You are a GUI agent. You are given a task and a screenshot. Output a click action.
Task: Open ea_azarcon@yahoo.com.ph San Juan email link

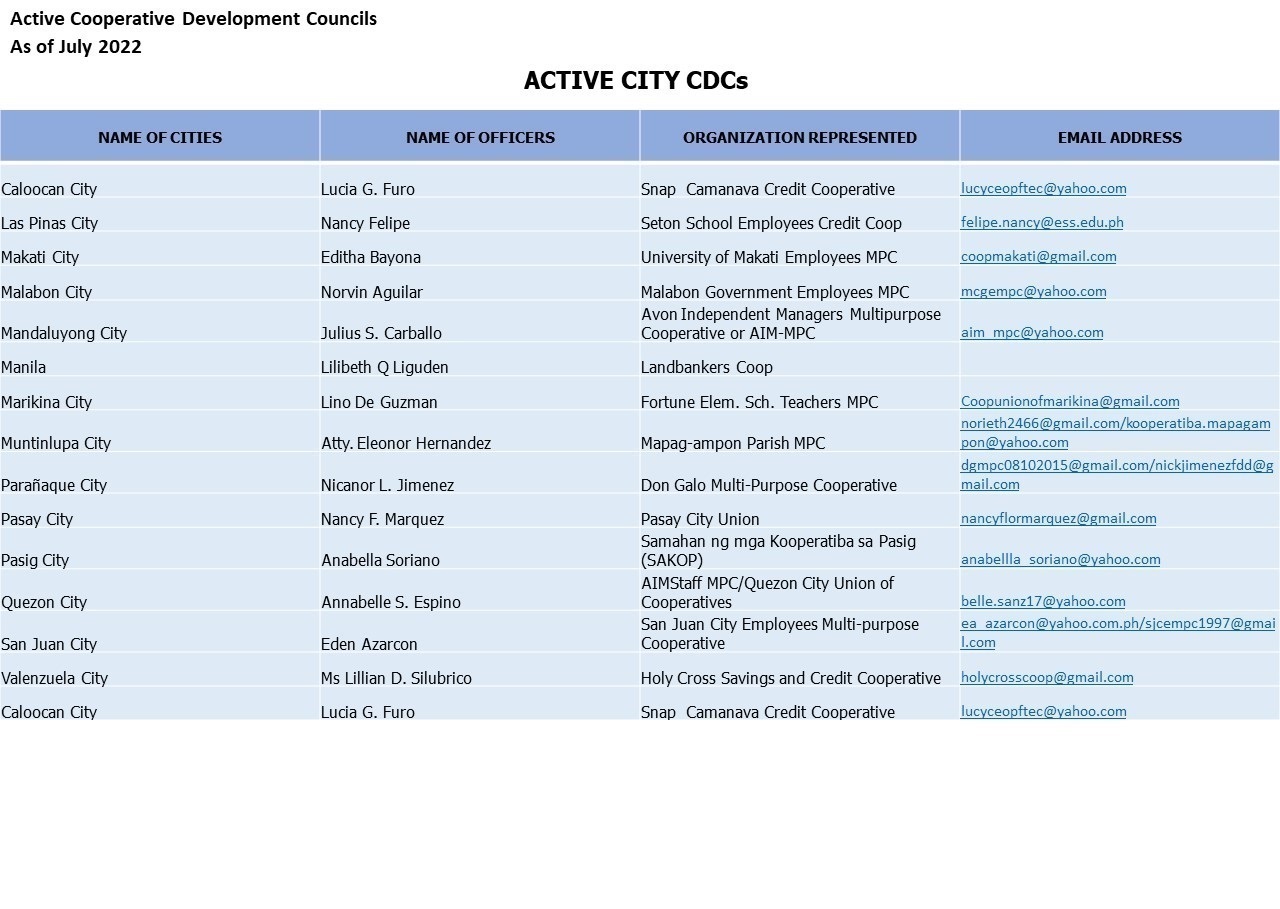click(1118, 633)
